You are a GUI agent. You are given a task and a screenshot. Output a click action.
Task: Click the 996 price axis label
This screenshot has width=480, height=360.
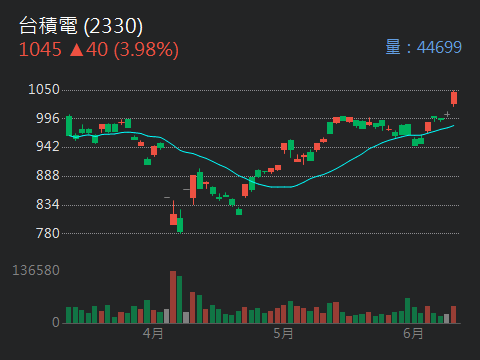click(48, 118)
